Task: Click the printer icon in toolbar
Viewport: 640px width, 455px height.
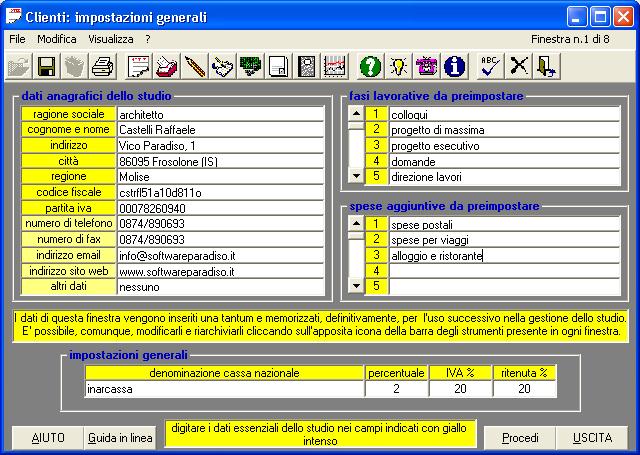Action: click(x=102, y=67)
